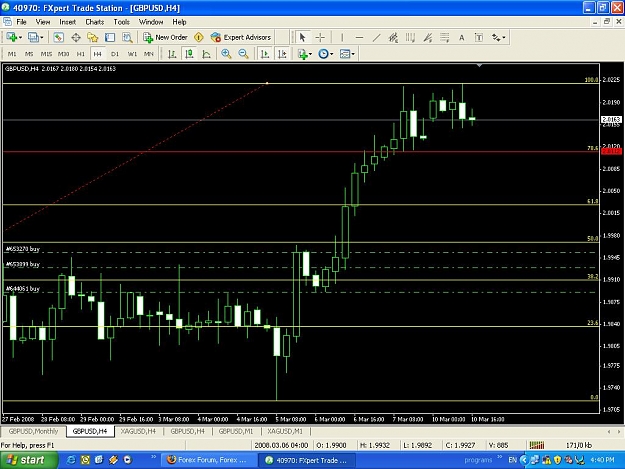Open the Navigator folder-star icon
Image resolution: width=625 pixels, height=469 pixels.
click(x=93, y=37)
